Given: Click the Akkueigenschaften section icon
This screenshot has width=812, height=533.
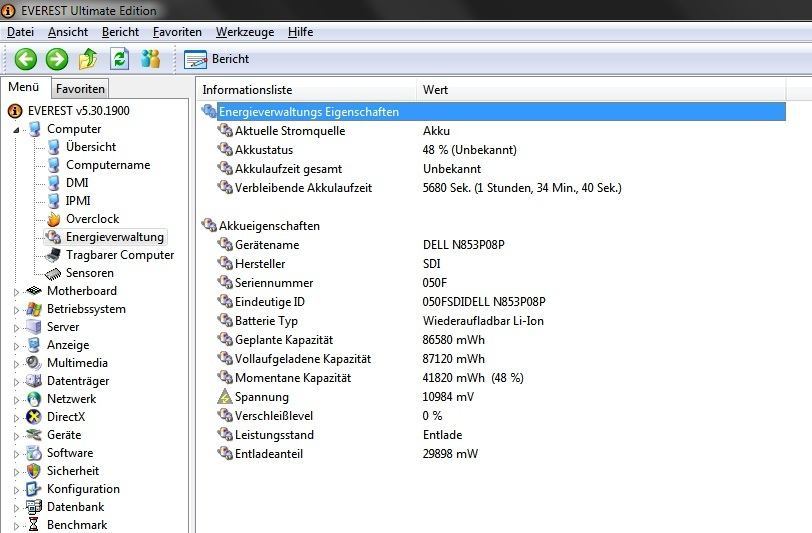Looking at the screenshot, I should click(209, 225).
